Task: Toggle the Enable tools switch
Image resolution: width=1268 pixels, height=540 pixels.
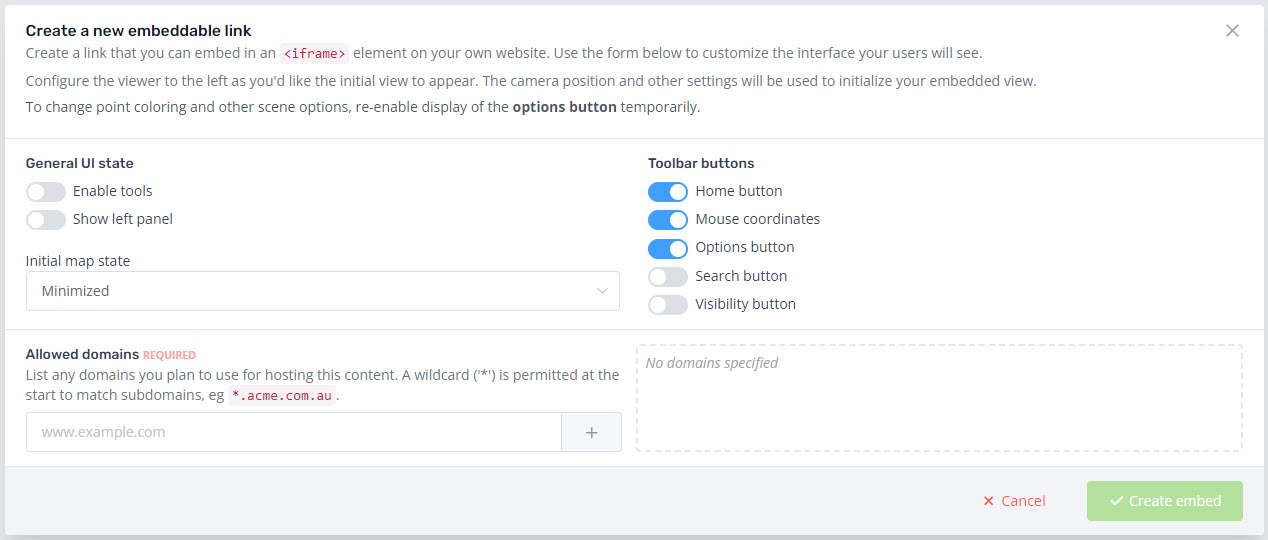Action: click(46, 191)
